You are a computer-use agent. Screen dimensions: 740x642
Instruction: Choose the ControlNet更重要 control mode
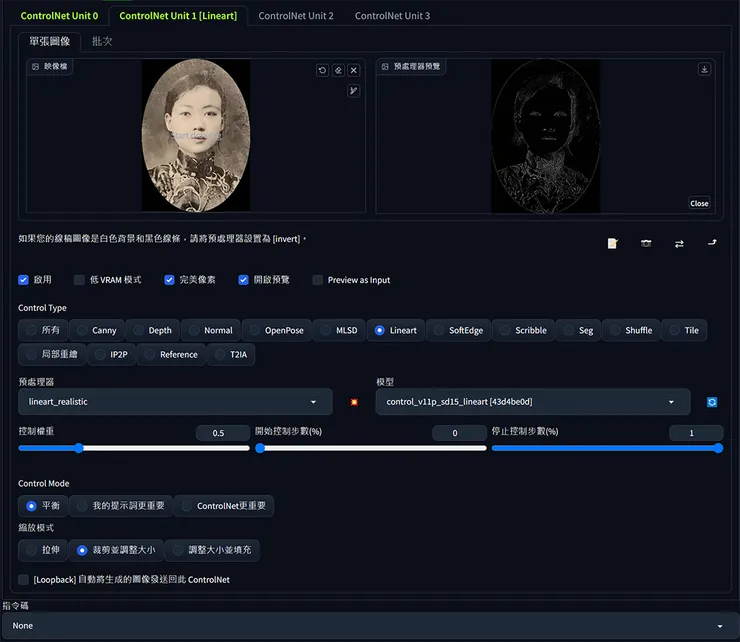223,506
